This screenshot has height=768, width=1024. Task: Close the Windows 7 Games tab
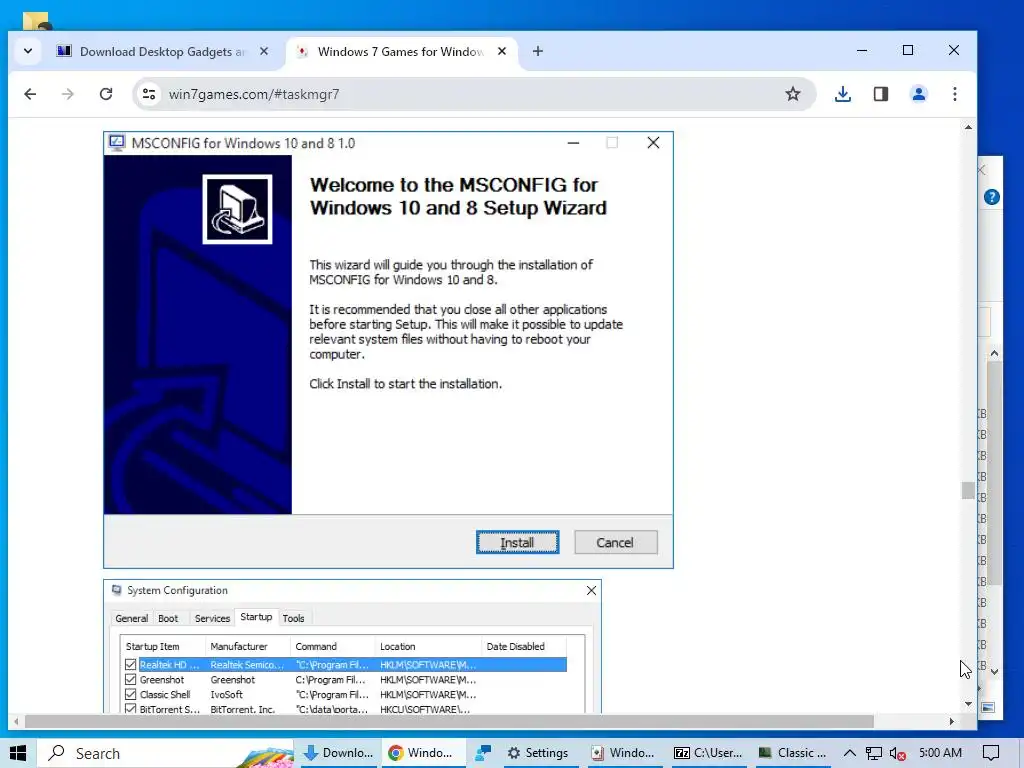pos(502,51)
